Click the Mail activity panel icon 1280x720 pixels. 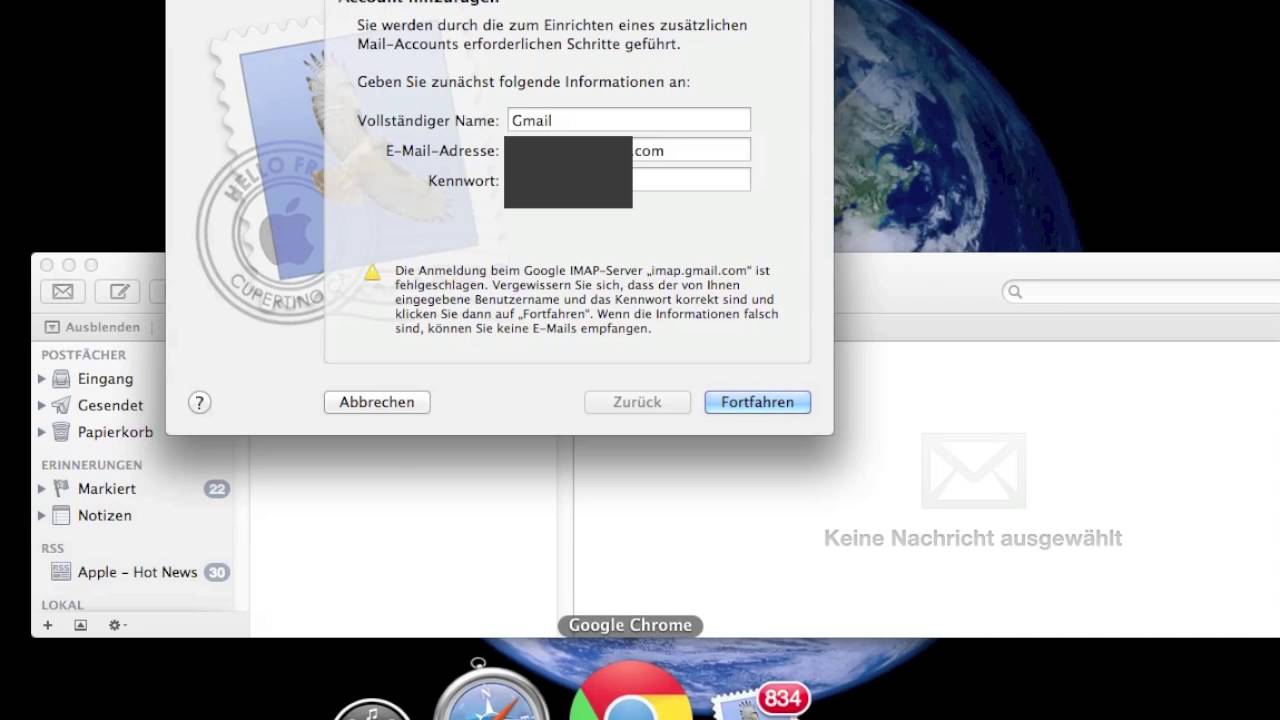[81, 625]
